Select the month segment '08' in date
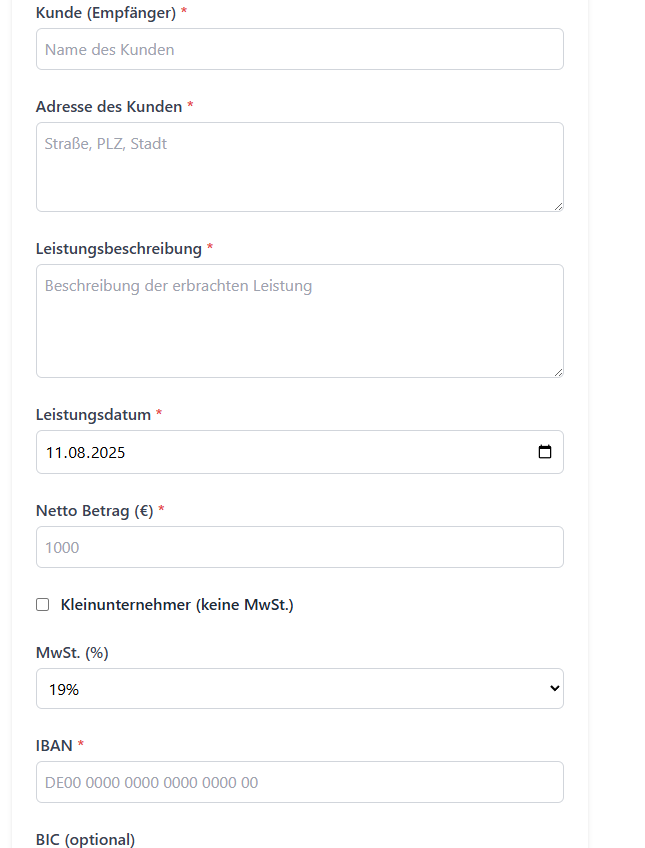This screenshot has width=645, height=848. [76, 453]
